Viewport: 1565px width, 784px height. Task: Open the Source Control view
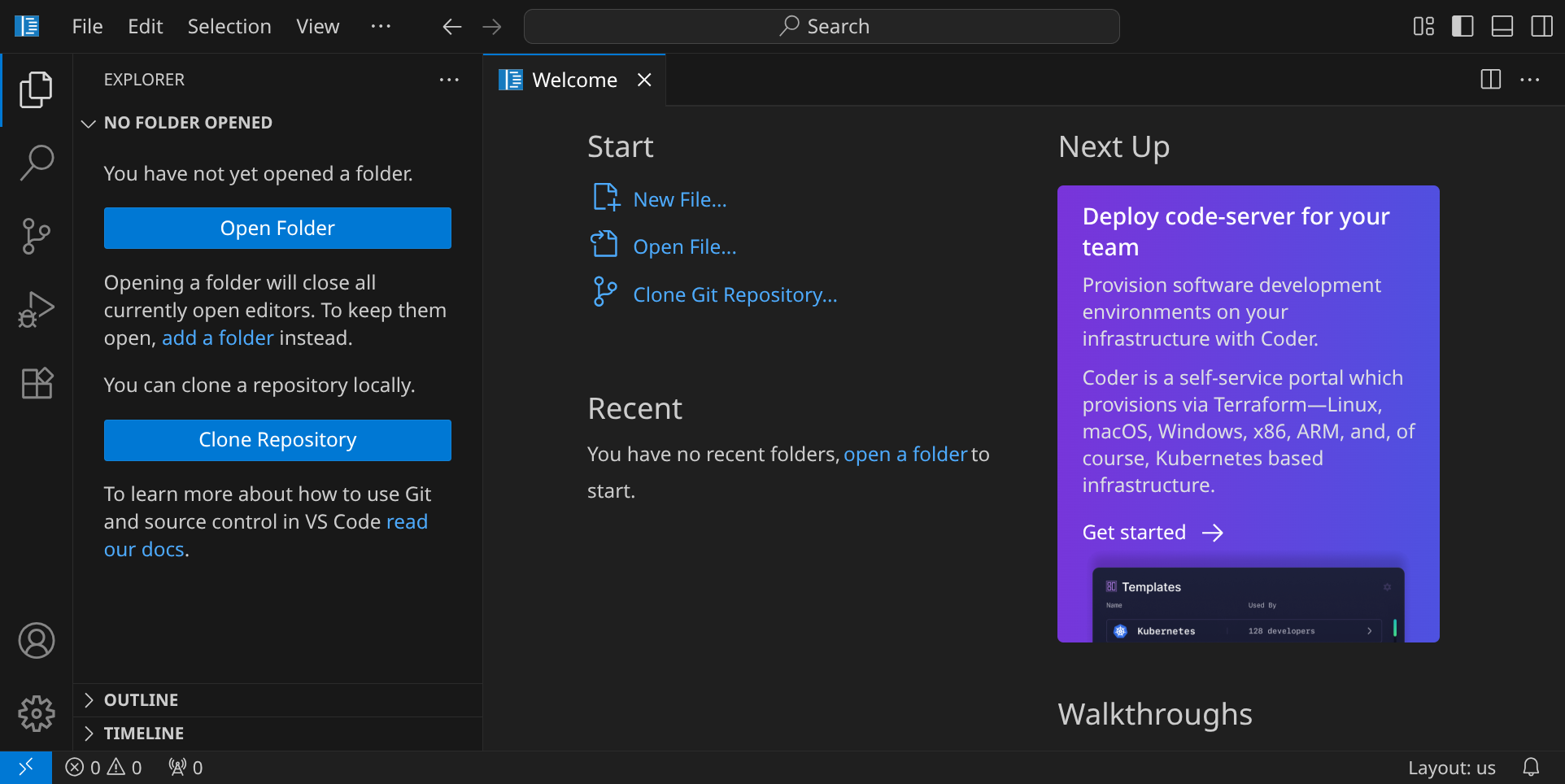[36, 236]
